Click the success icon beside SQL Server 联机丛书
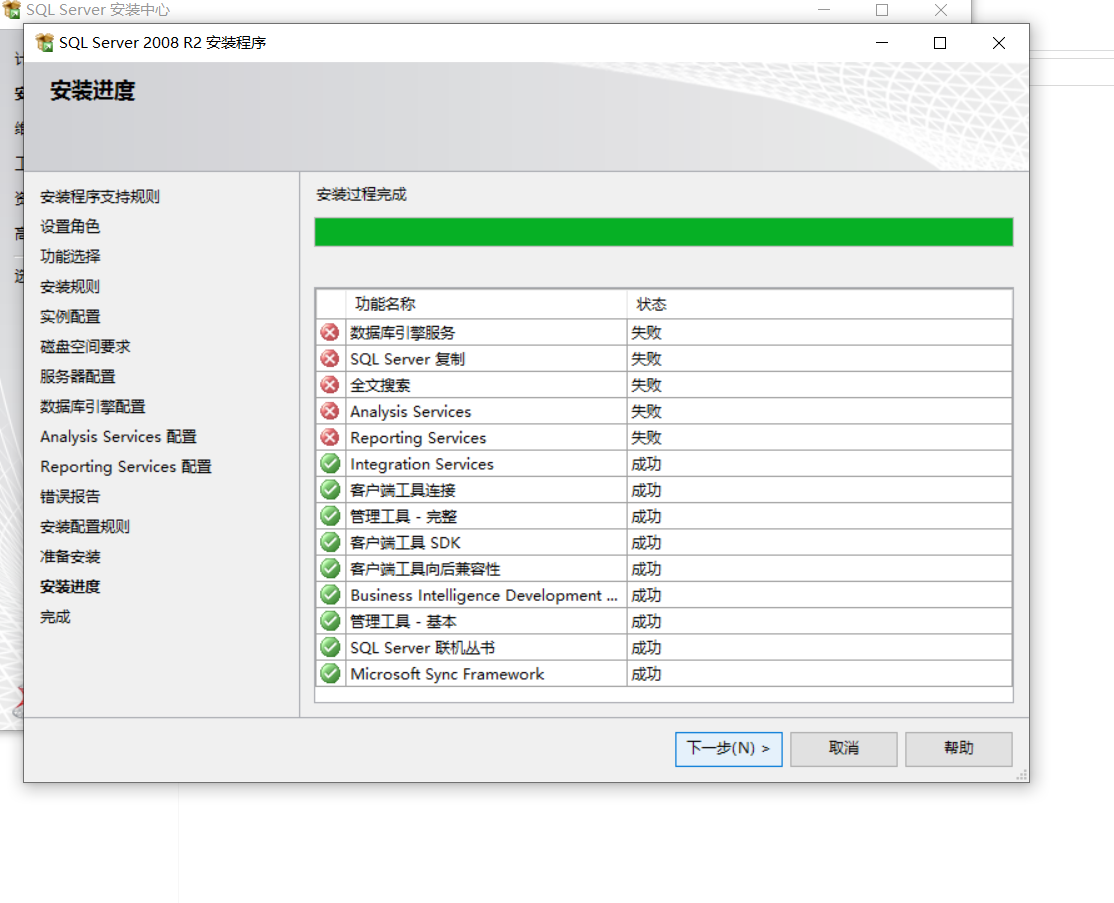Image resolution: width=1114 pixels, height=903 pixels. tap(330, 647)
